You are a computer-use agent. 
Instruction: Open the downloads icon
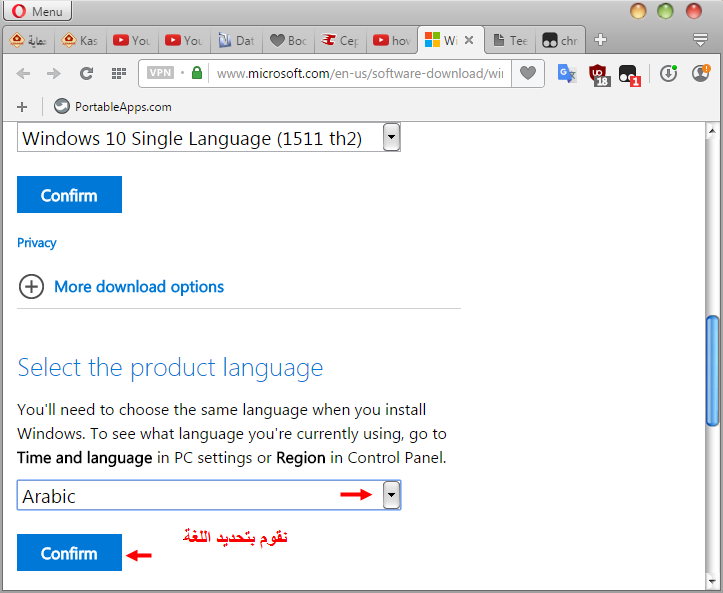[x=668, y=73]
